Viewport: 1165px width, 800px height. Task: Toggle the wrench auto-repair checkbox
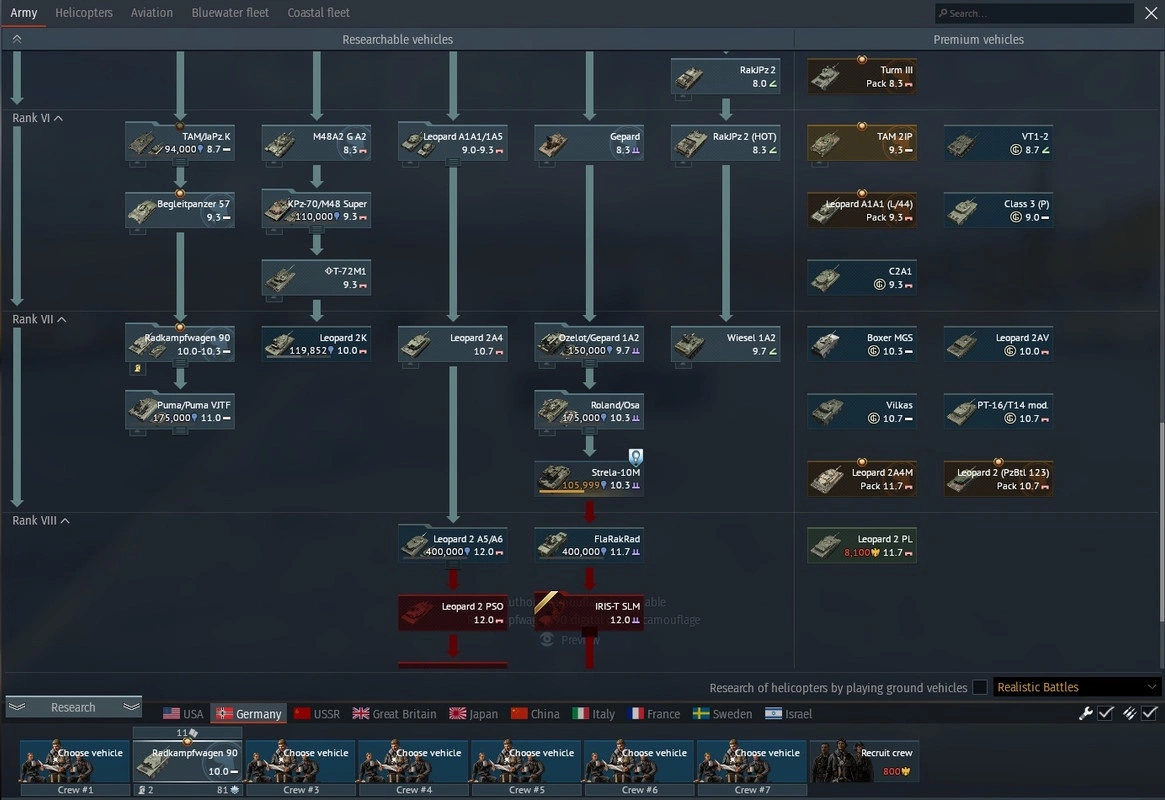(1105, 713)
